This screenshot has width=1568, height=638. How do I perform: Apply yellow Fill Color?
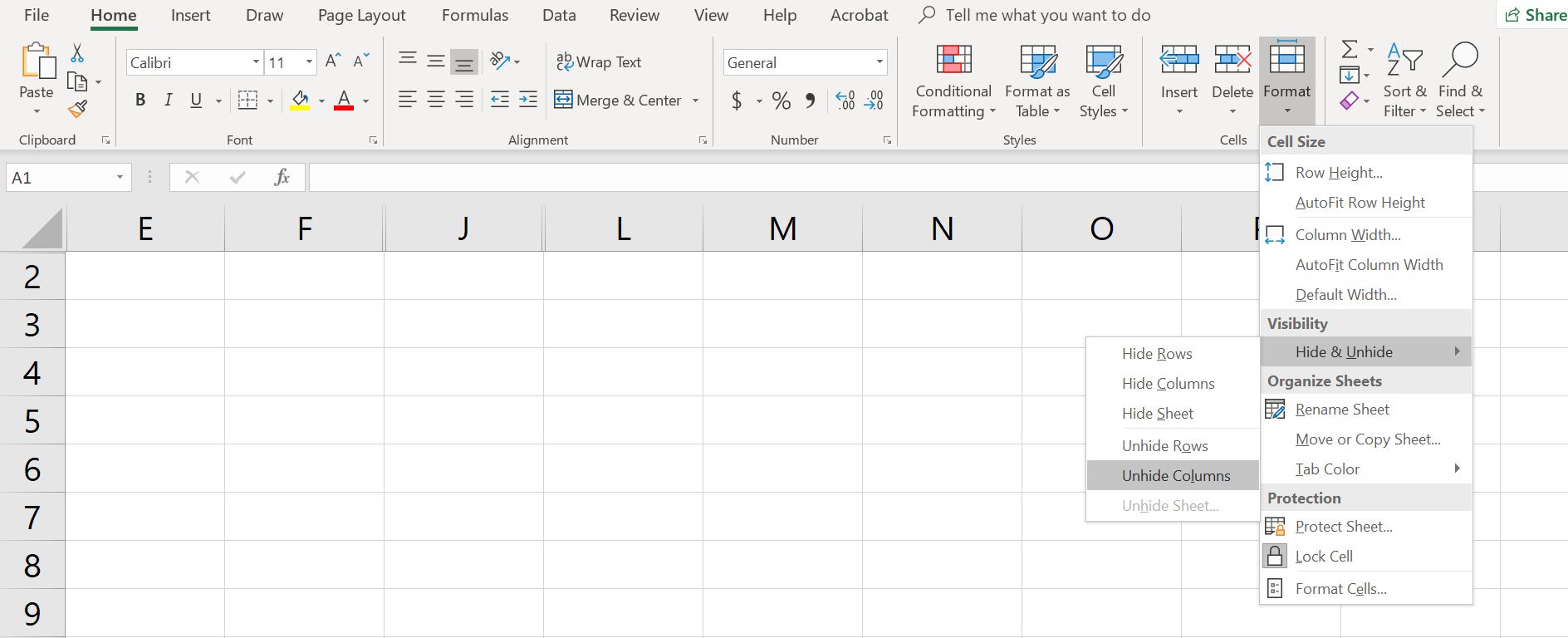[300, 101]
